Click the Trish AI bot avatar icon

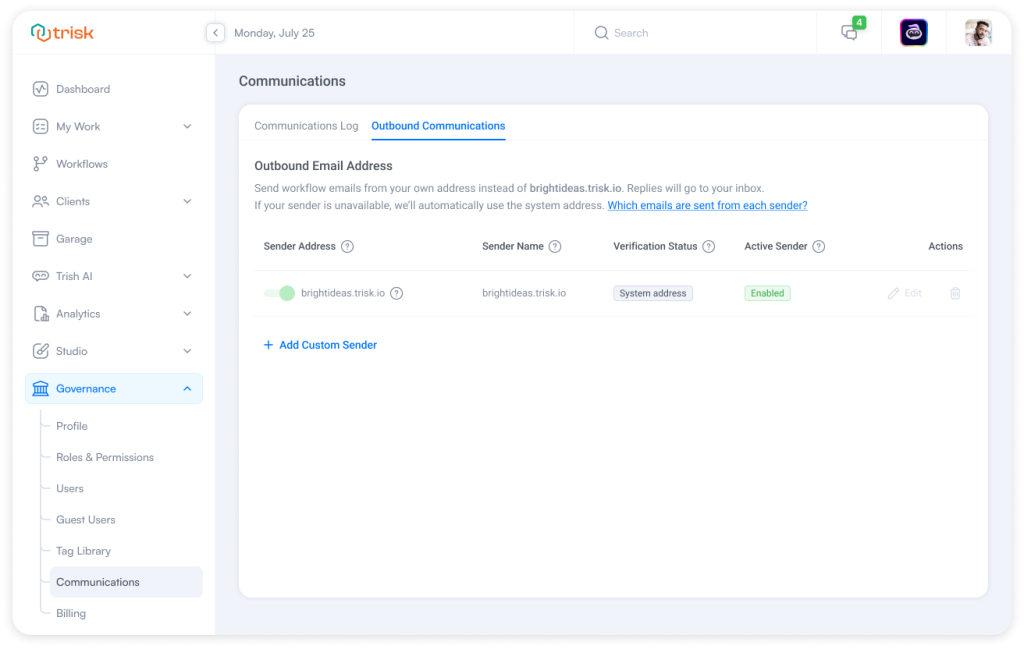(x=913, y=33)
